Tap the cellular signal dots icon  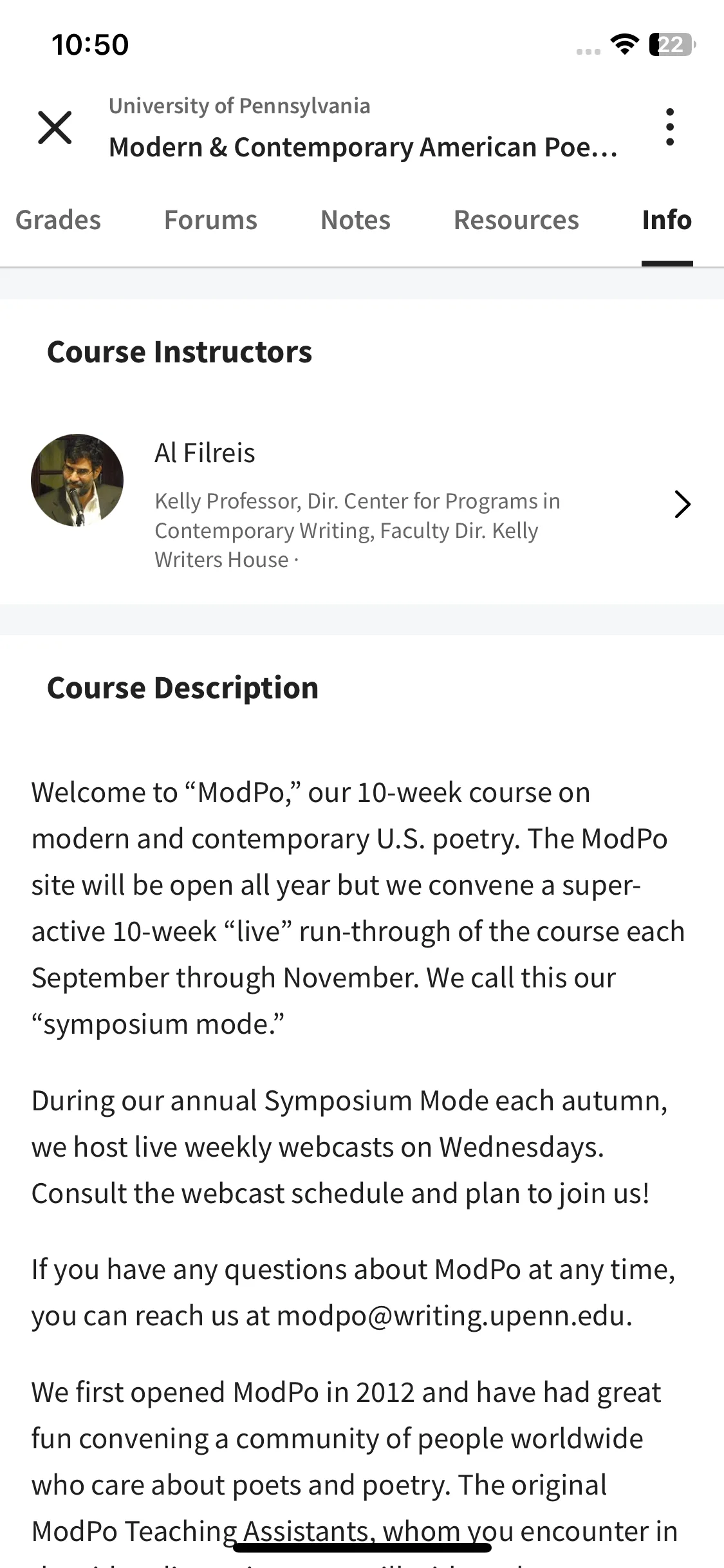click(588, 51)
